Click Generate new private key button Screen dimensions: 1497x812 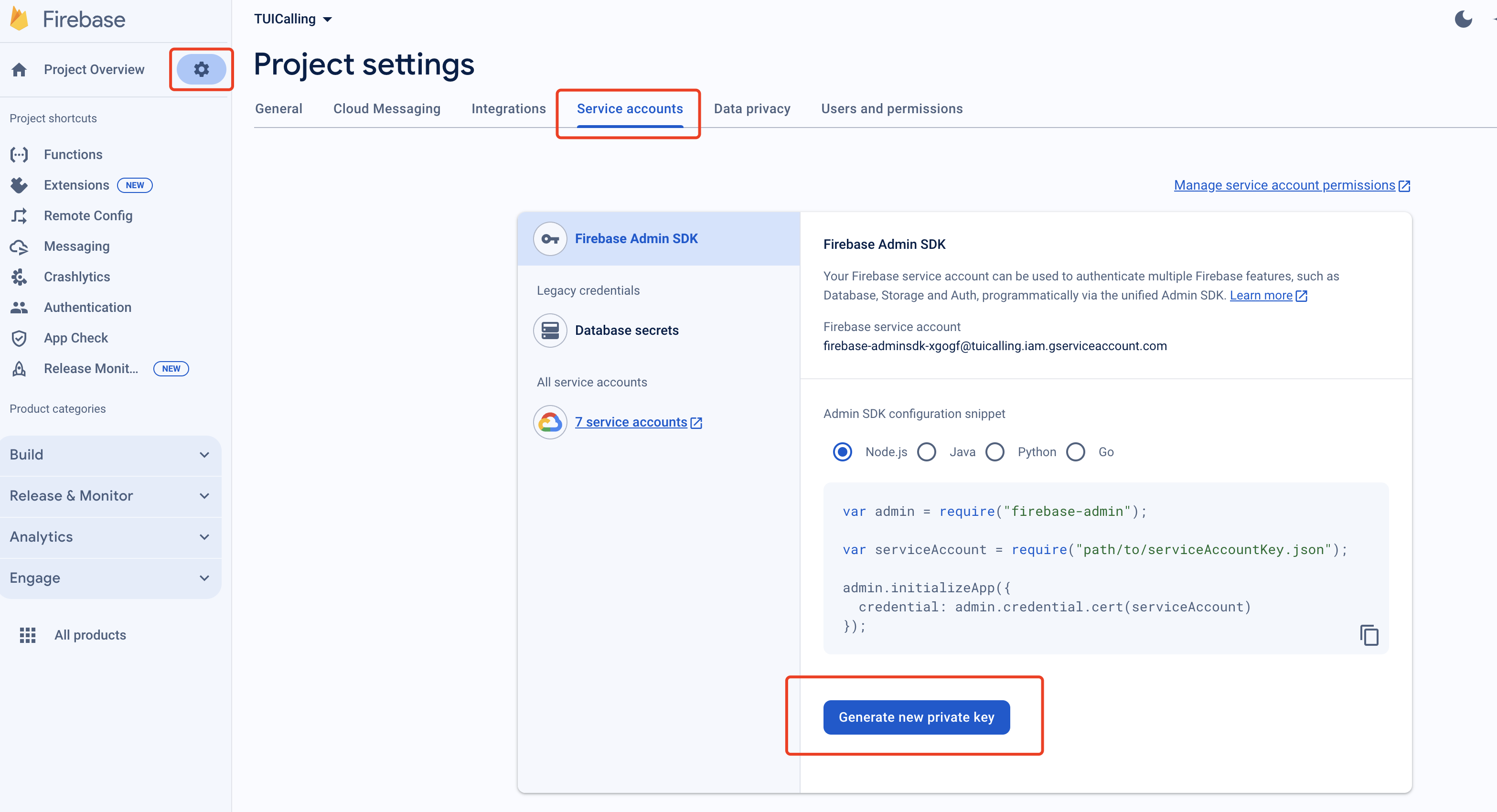click(x=916, y=716)
